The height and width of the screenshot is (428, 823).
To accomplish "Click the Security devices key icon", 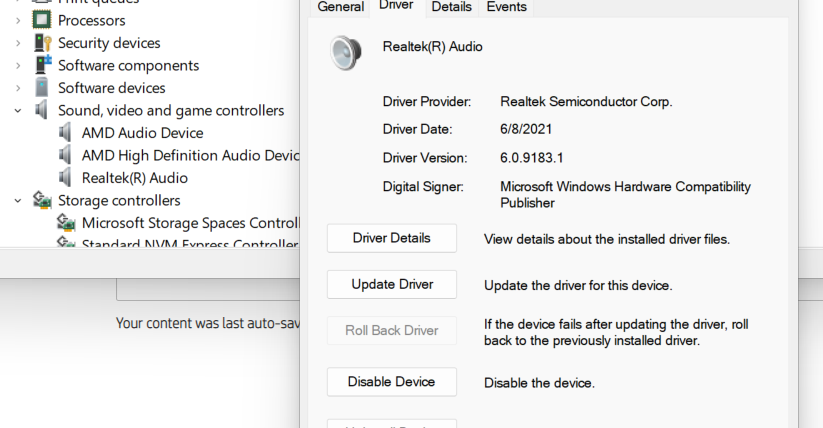I will [x=42, y=43].
